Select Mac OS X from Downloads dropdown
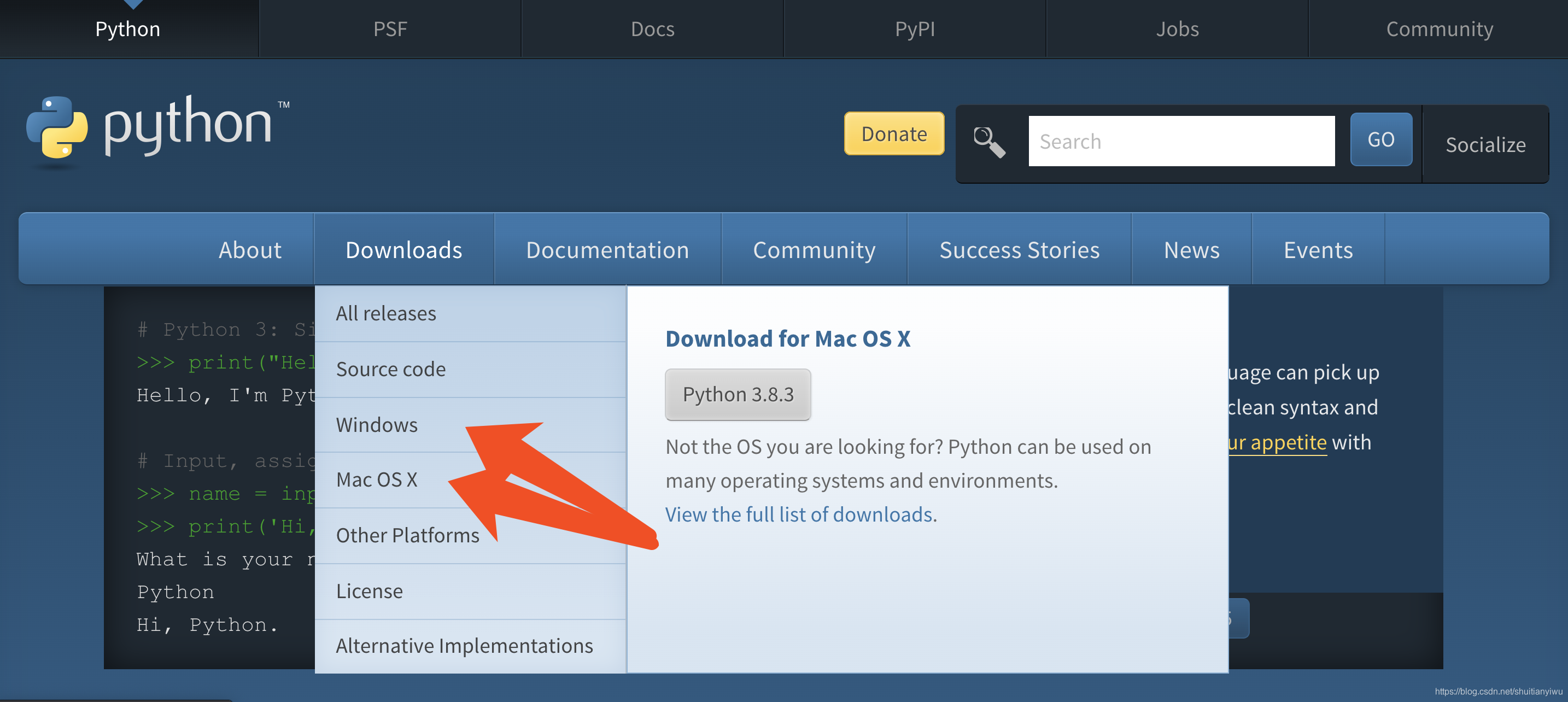Screen dimensions: 1568x702 pyautogui.click(x=471, y=480)
